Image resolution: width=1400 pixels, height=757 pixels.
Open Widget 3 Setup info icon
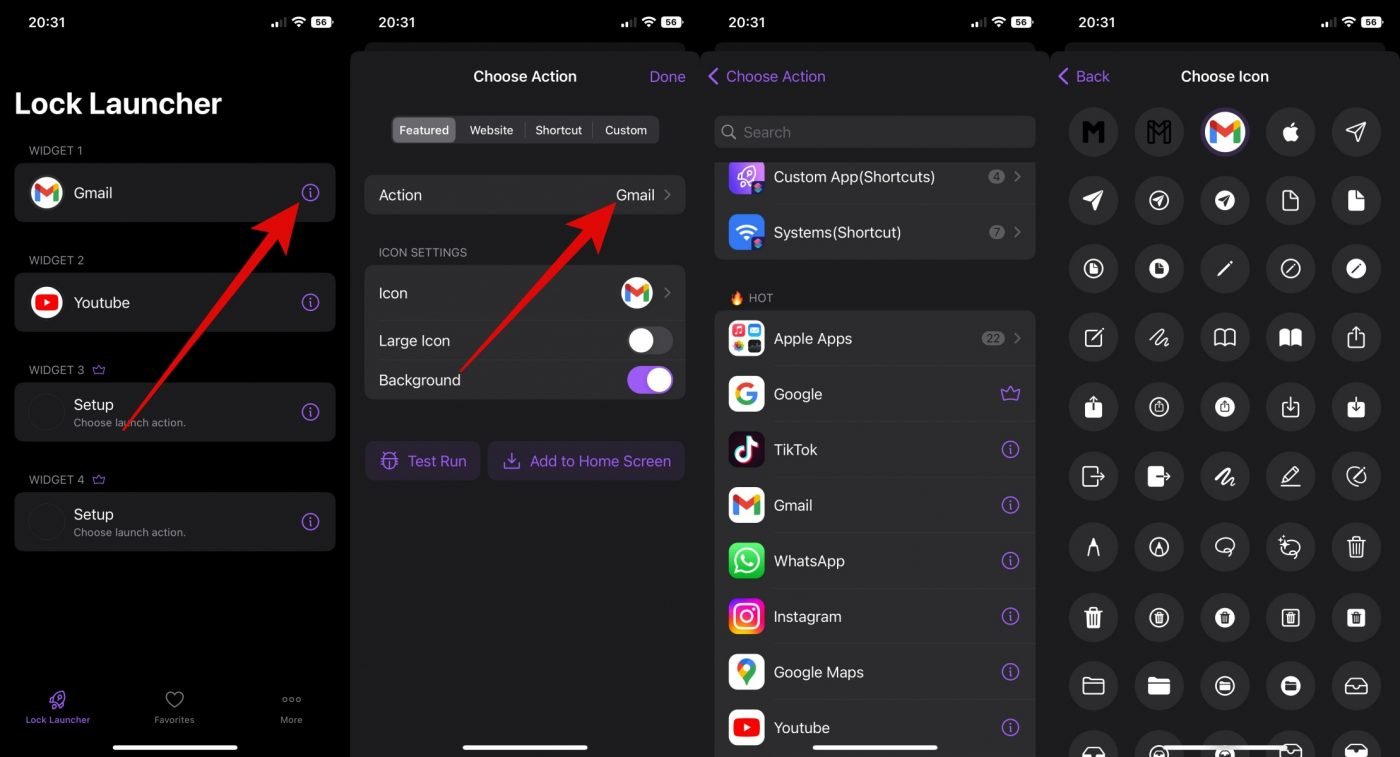(x=310, y=412)
